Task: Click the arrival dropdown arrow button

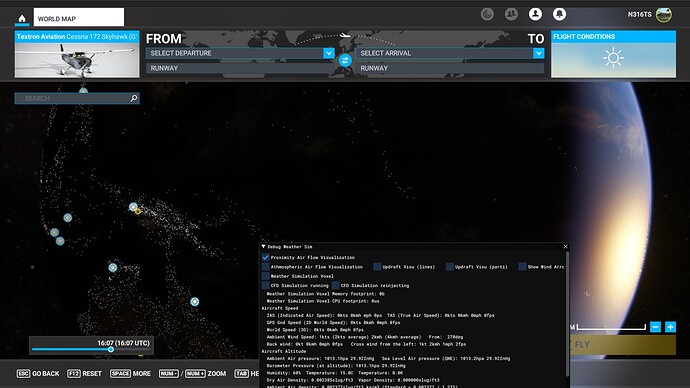Action: 539,53
